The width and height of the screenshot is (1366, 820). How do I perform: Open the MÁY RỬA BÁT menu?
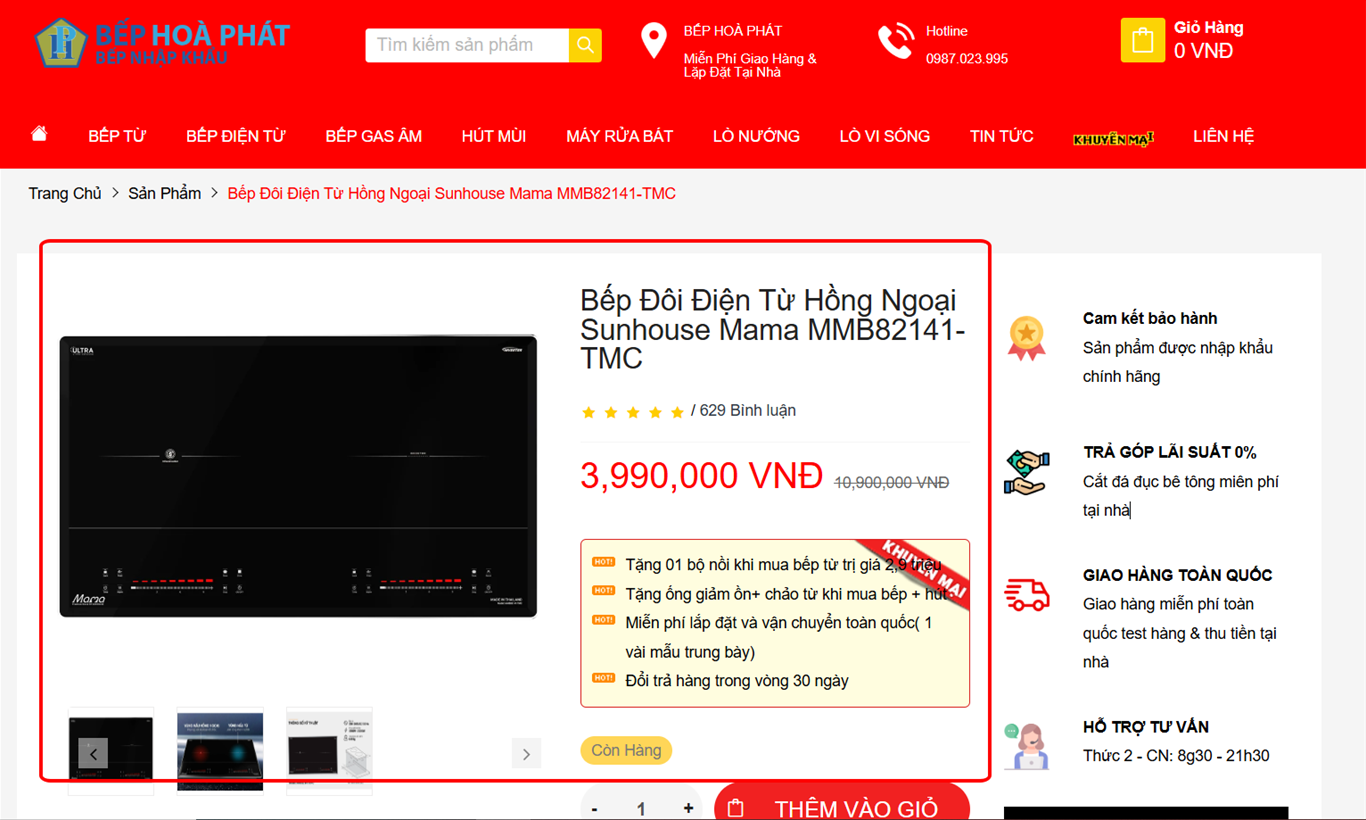tap(619, 136)
